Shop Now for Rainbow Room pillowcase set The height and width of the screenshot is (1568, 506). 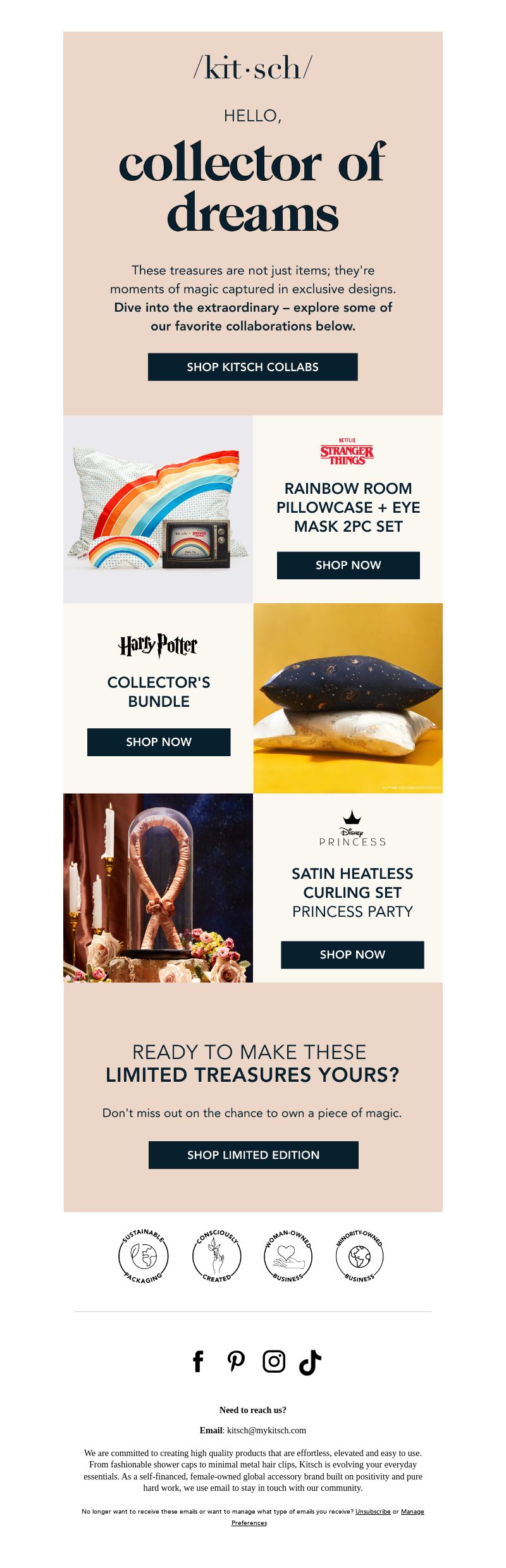[349, 565]
